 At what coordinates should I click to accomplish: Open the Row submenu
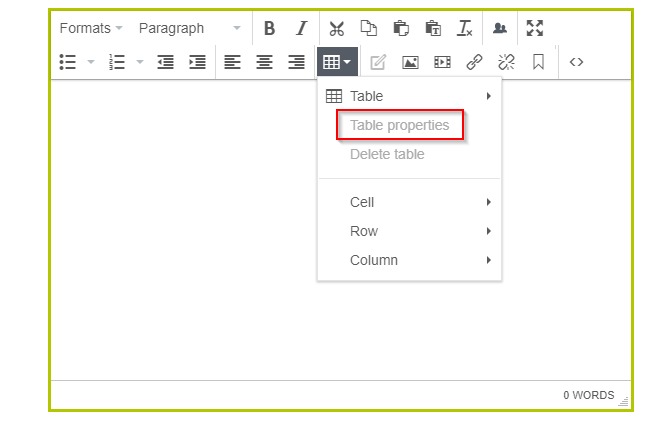pos(409,231)
